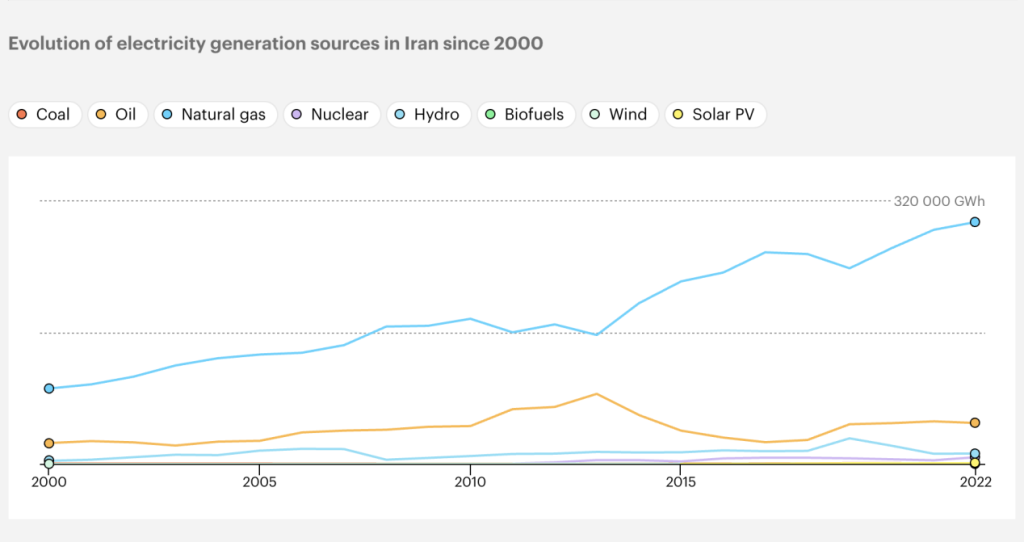
Task: Toggle the Coal series legend chip
Action: coord(45,114)
